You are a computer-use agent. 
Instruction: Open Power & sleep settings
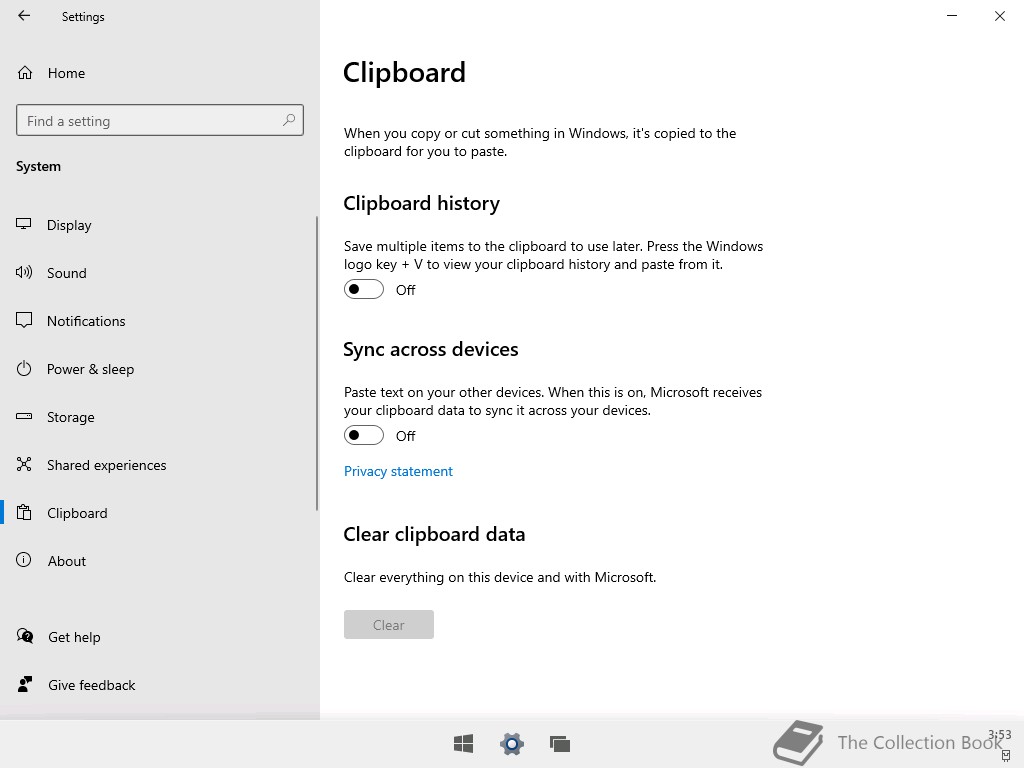(x=158, y=369)
